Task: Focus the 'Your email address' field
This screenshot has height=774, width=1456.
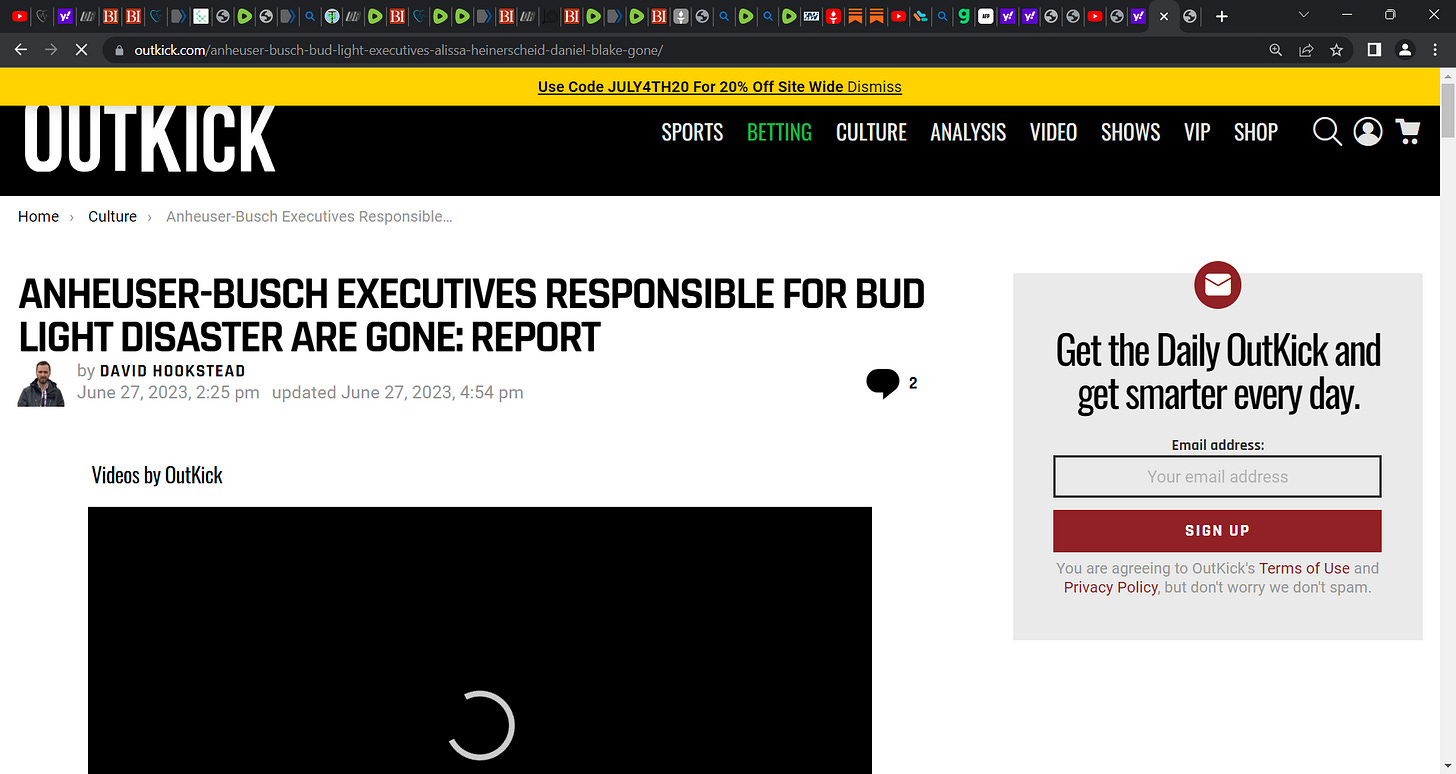Action: (1217, 477)
